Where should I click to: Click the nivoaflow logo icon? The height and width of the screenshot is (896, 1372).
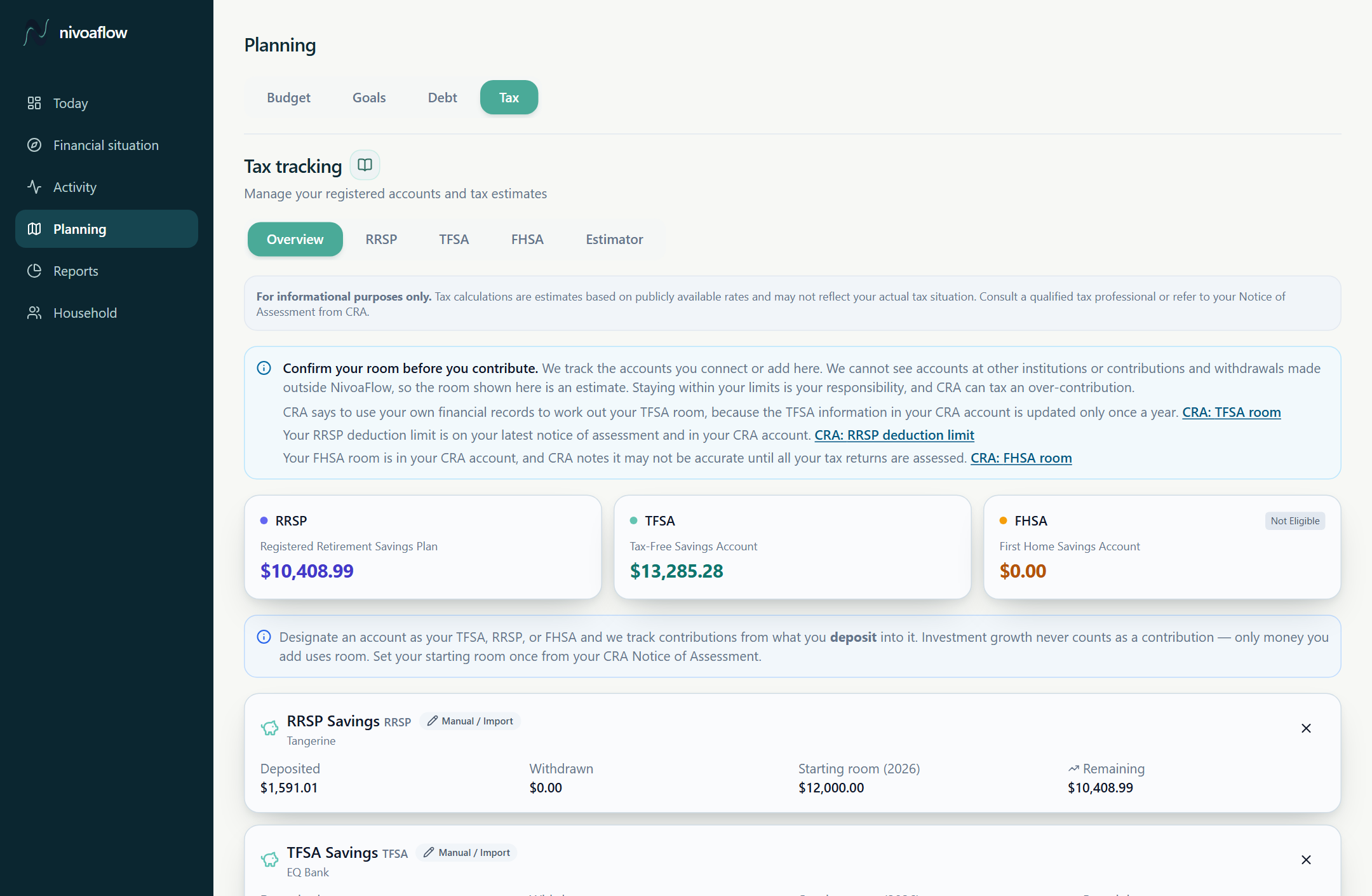pyautogui.click(x=36, y=32)
